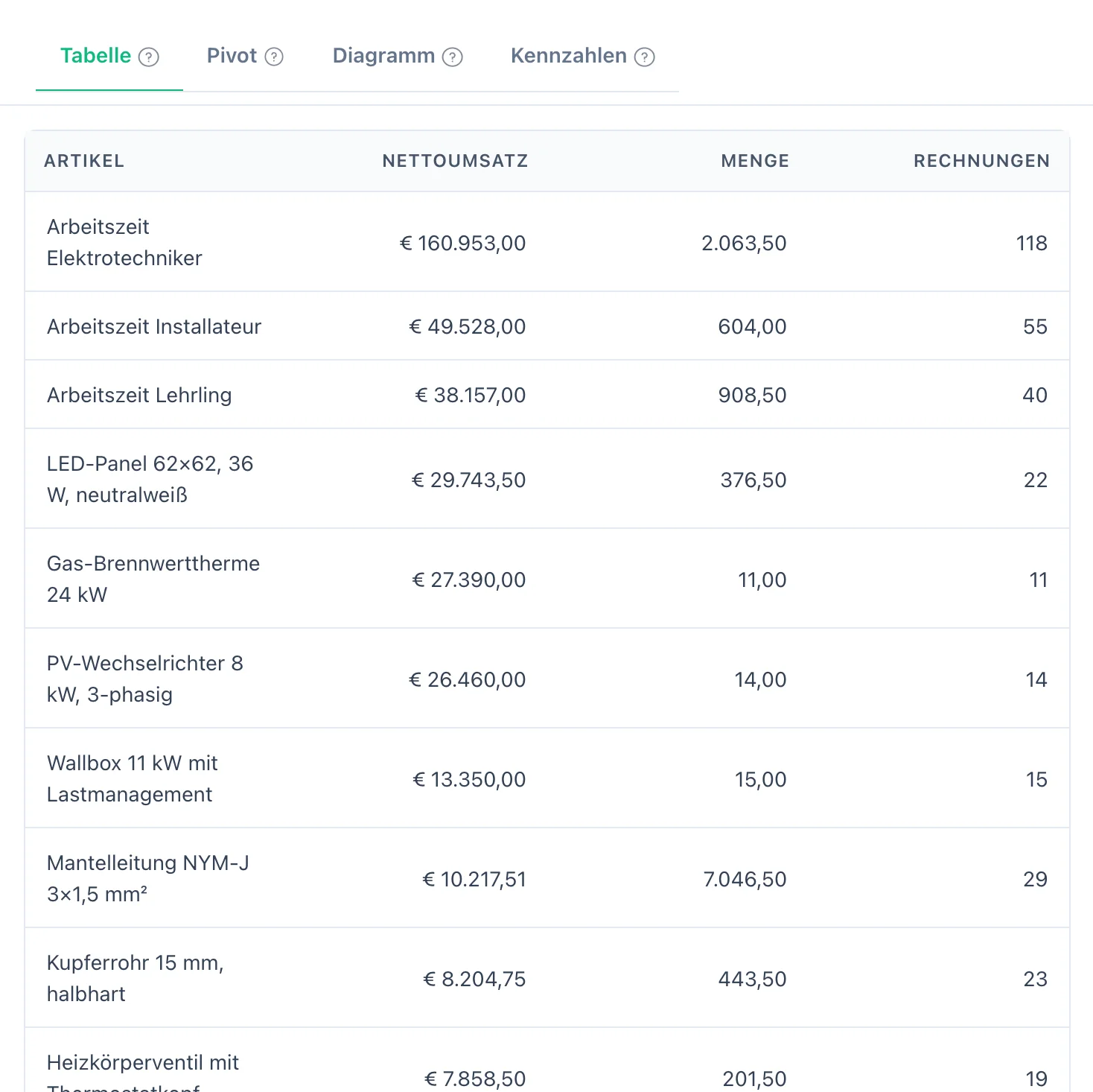Select the Arbeitszeit Elektrotechniker row label
The height and width of the screenshot is (1092, 1093).
pos(124,242)
